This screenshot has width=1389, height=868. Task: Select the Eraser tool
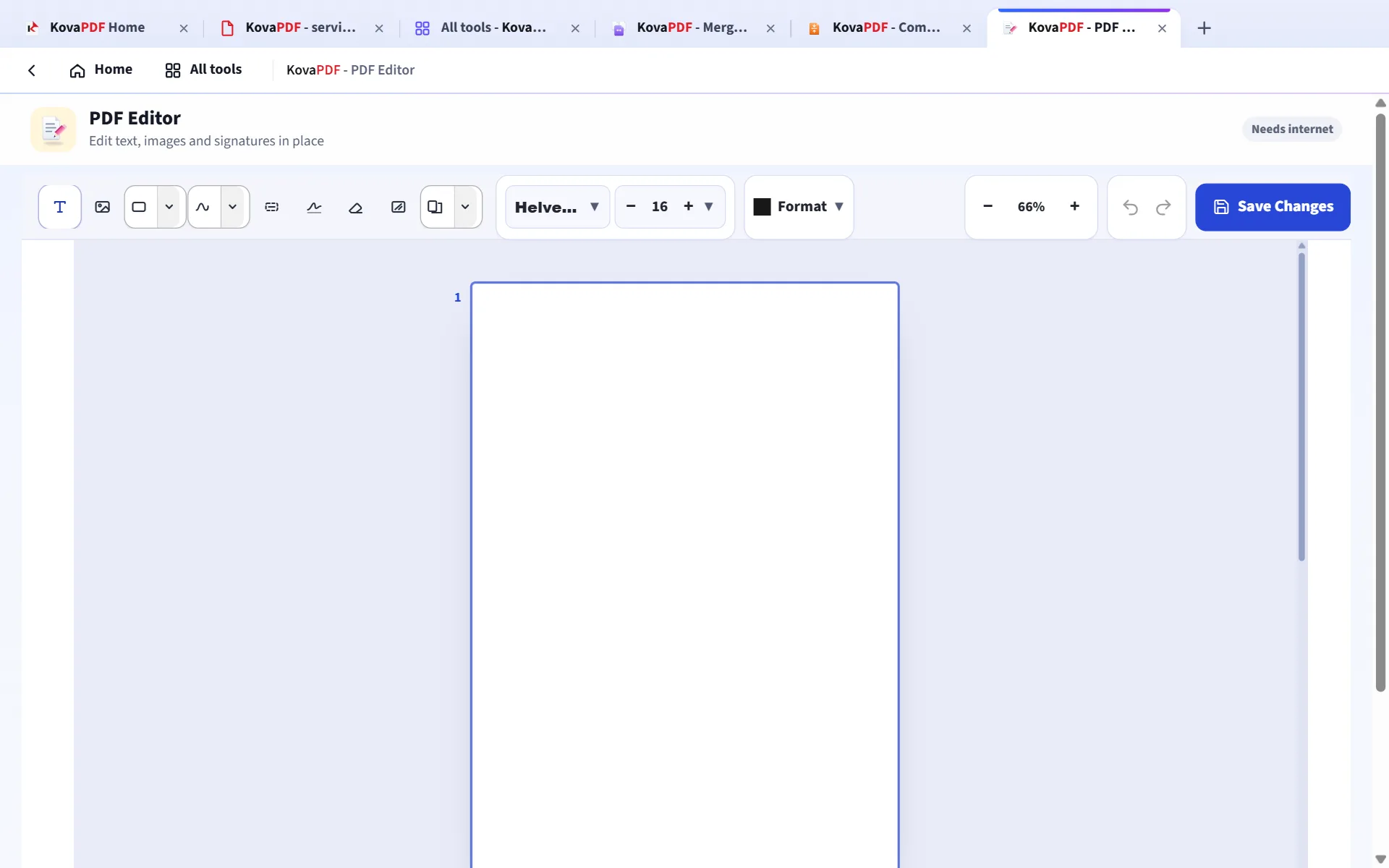356,207
